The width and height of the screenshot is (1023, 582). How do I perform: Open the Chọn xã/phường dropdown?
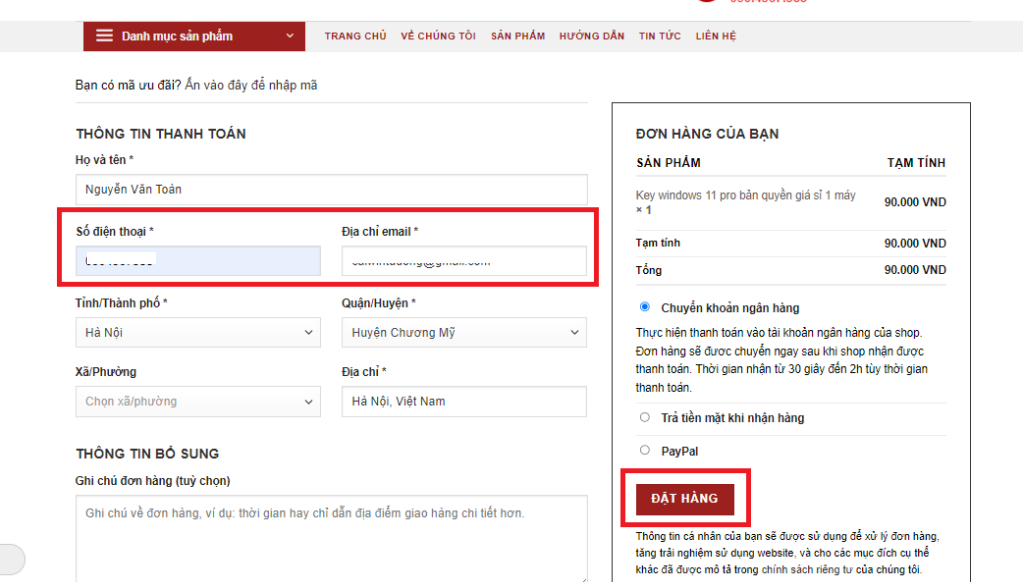pos(198,401)
